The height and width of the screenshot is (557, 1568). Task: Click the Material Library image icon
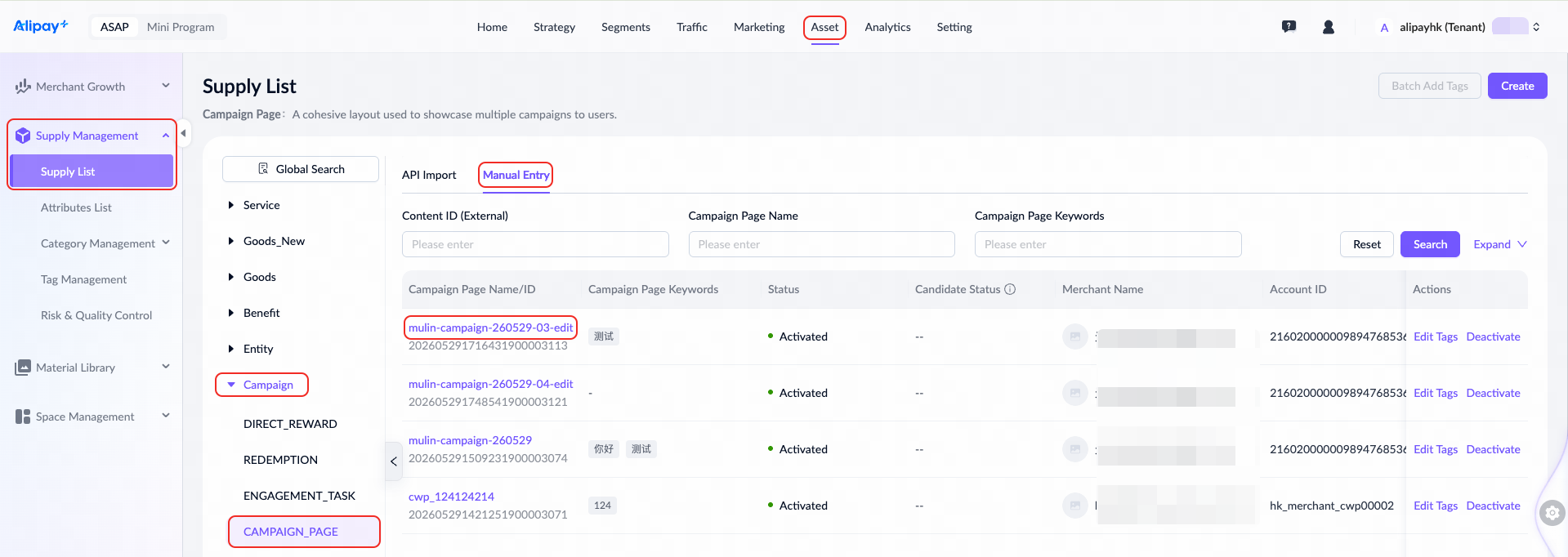pos(23,368)
